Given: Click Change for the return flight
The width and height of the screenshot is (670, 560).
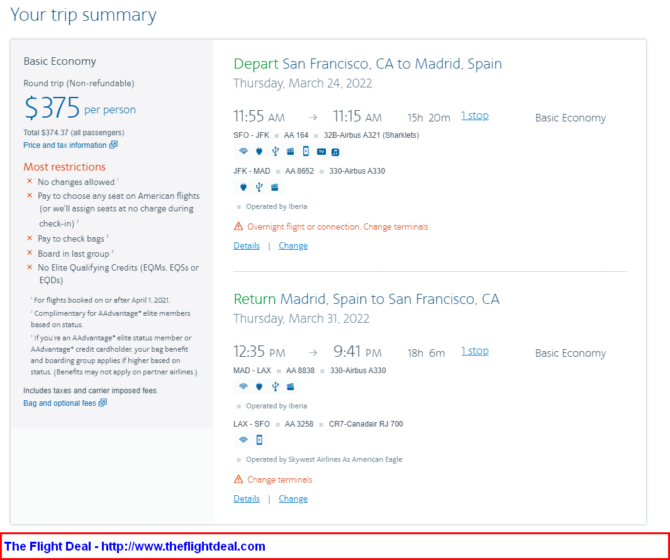Looking at the screenshot, I should 293,498.
